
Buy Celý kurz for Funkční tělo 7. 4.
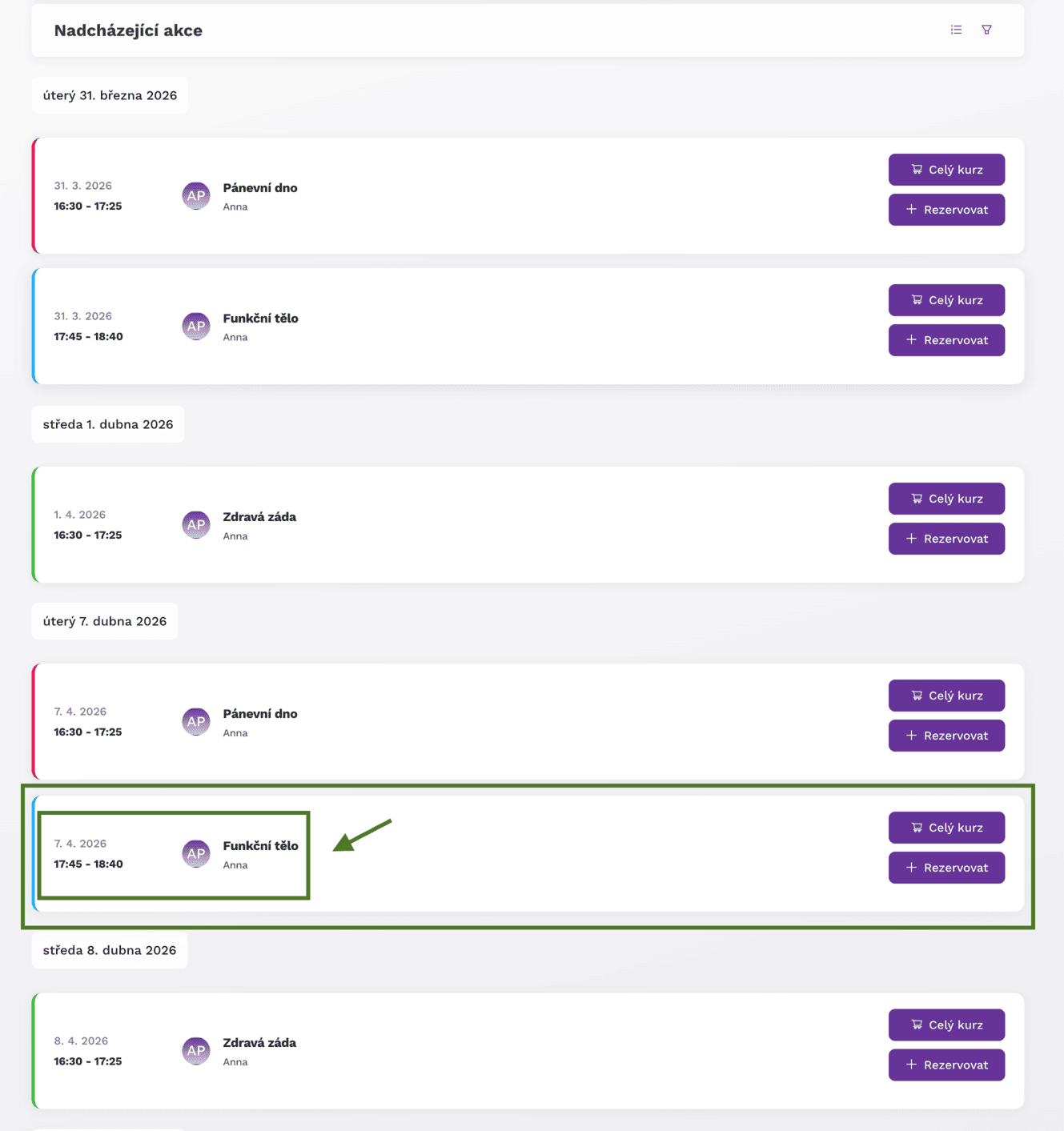[946, 828]
